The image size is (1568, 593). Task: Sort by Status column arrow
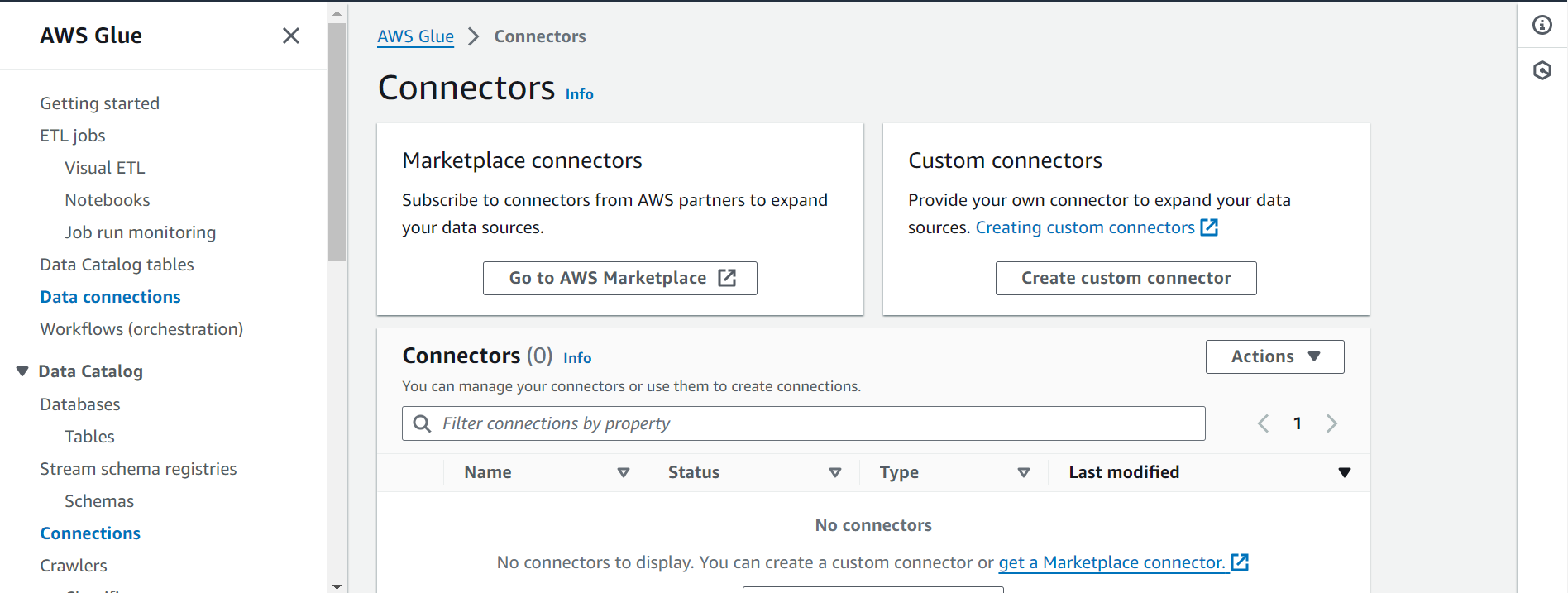click(835, 472)
